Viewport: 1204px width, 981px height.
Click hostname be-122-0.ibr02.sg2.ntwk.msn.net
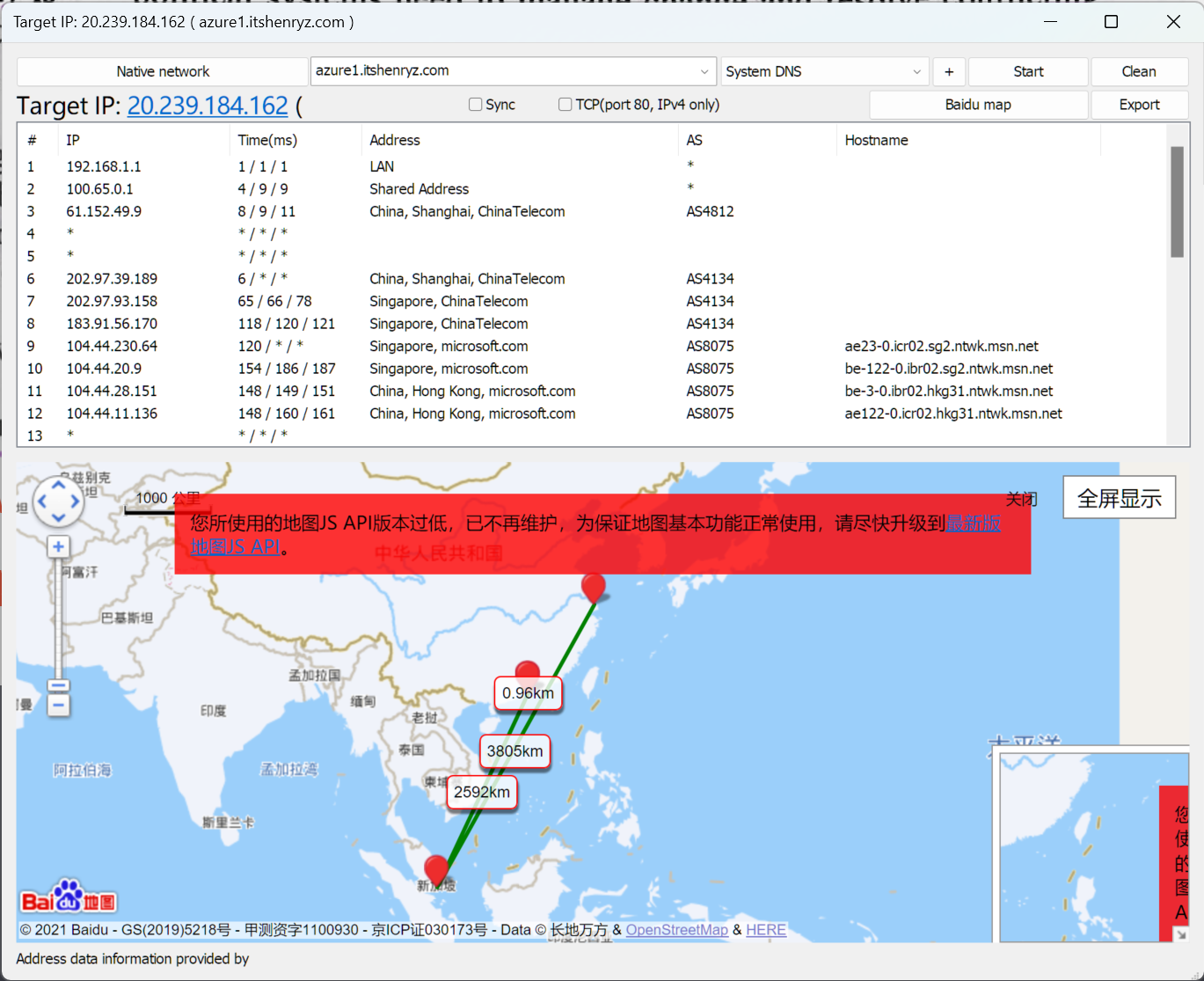coord(949,369)
